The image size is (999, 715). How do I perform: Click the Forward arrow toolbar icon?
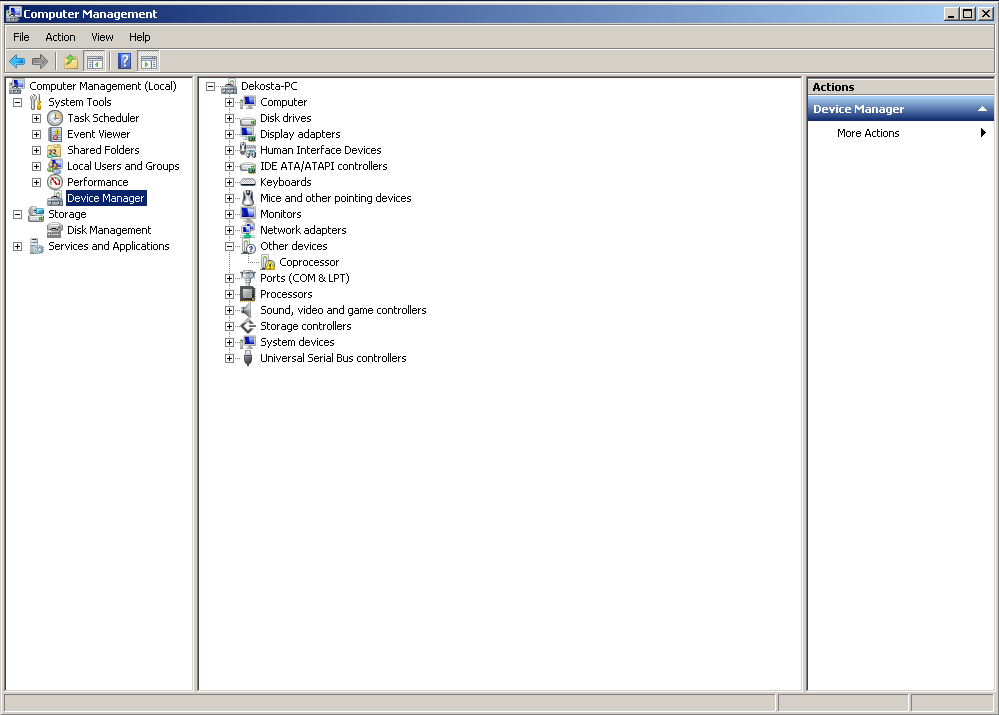click(x=40, y=61)
